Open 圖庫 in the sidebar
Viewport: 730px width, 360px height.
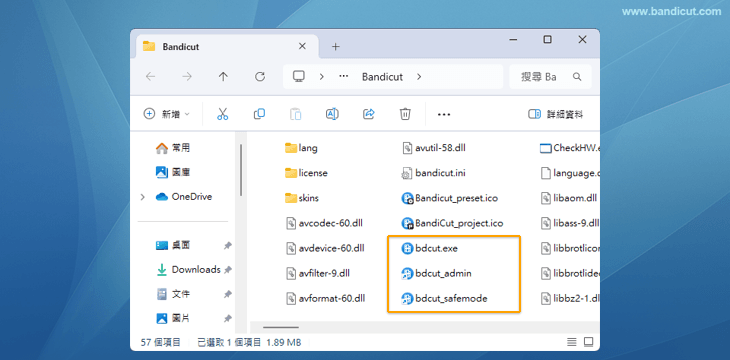tap(173, 172)
